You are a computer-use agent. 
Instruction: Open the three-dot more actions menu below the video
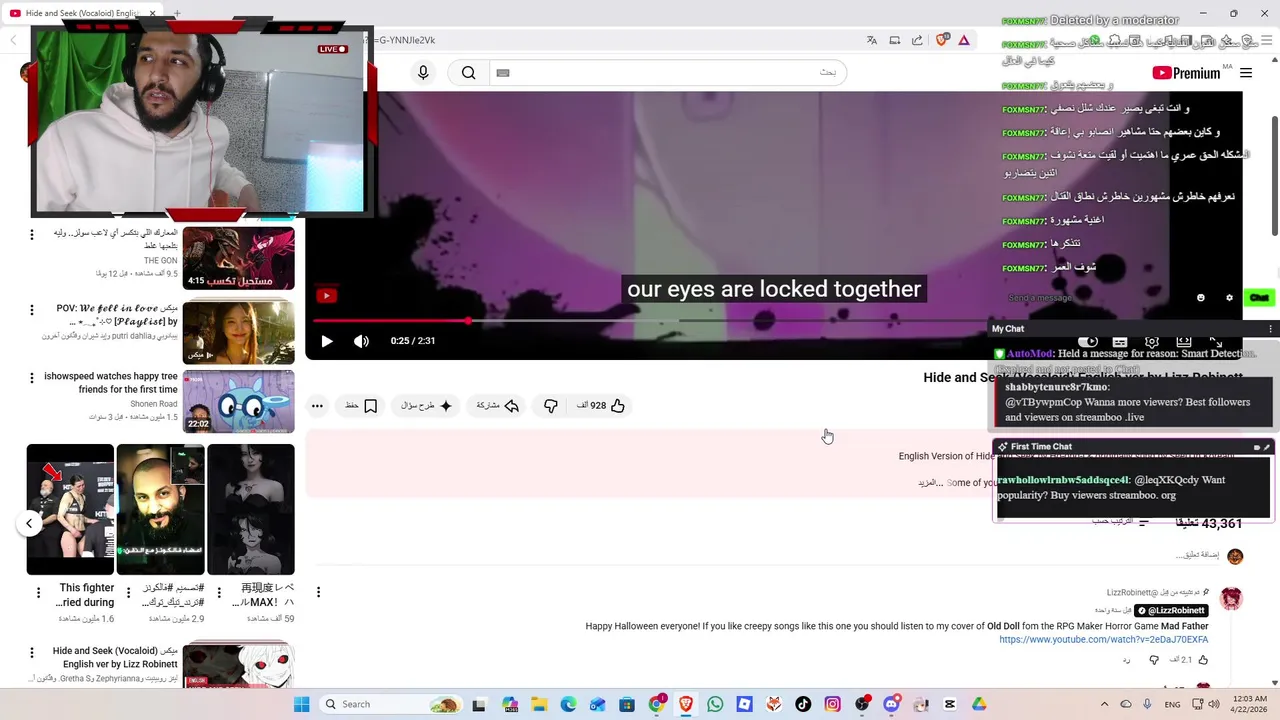coord(317,406)
